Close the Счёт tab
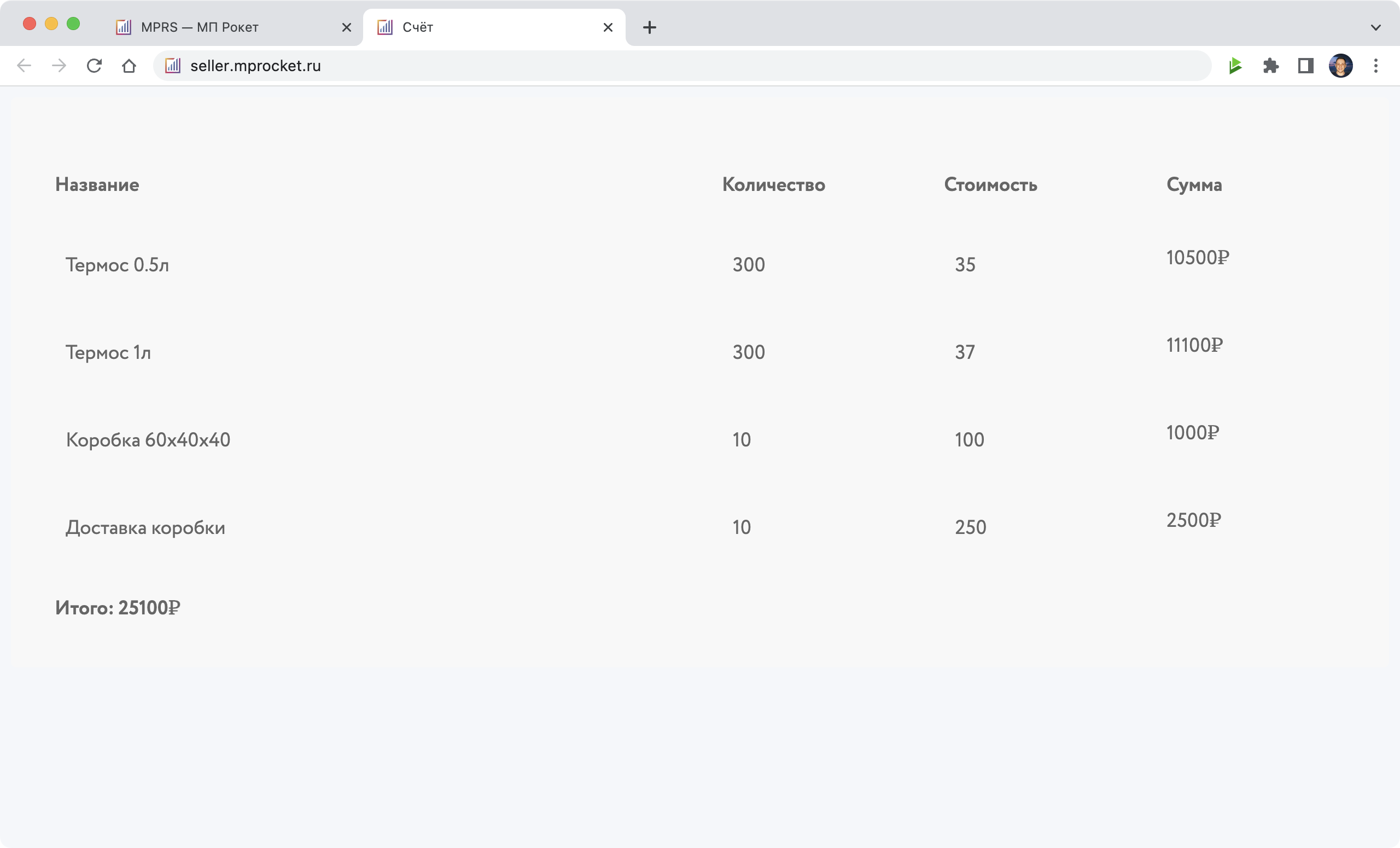Viewport: 1400px width, 848px height. 608,27
